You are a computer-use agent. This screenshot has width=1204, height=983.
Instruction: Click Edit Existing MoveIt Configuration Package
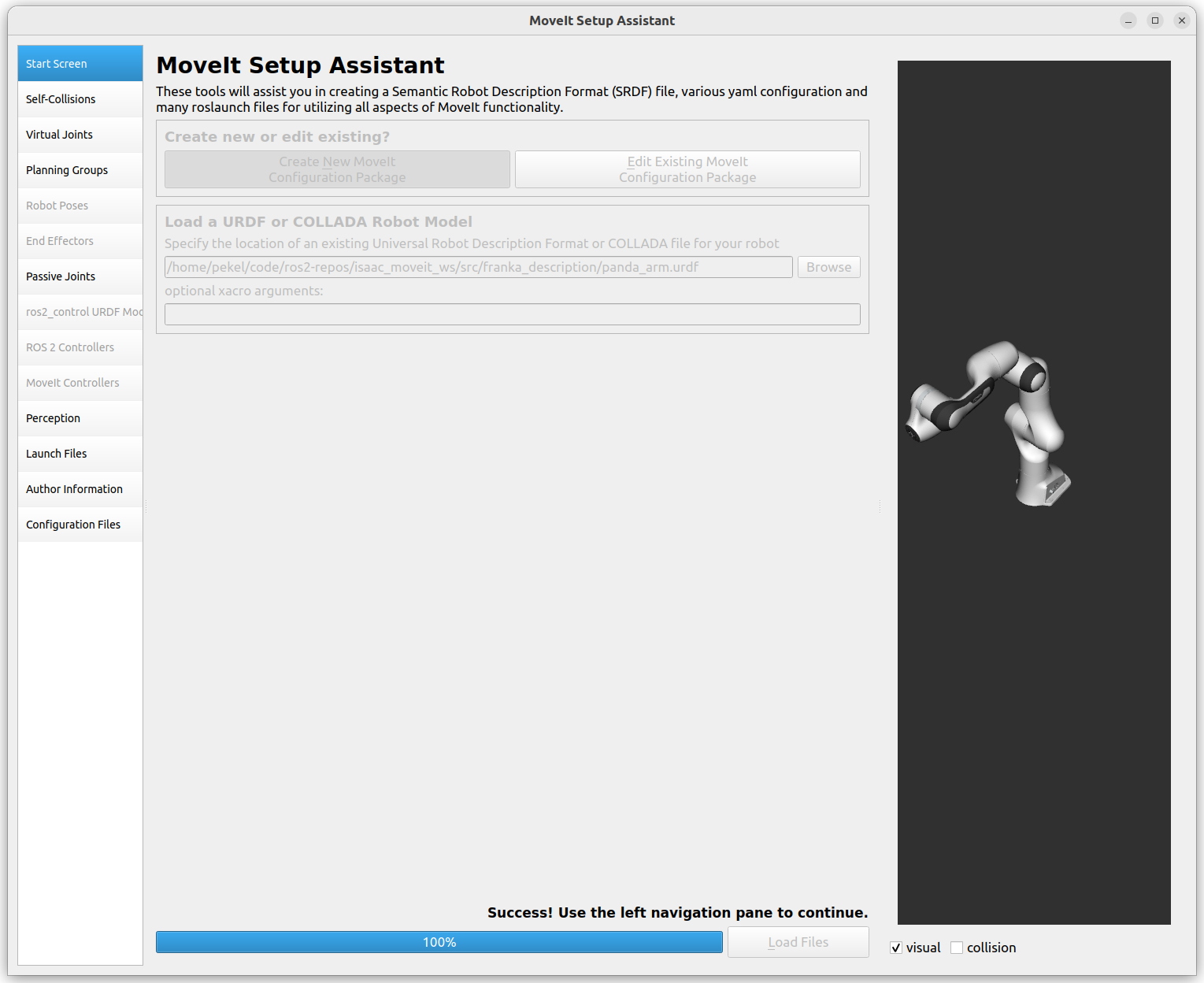(687, 169)
